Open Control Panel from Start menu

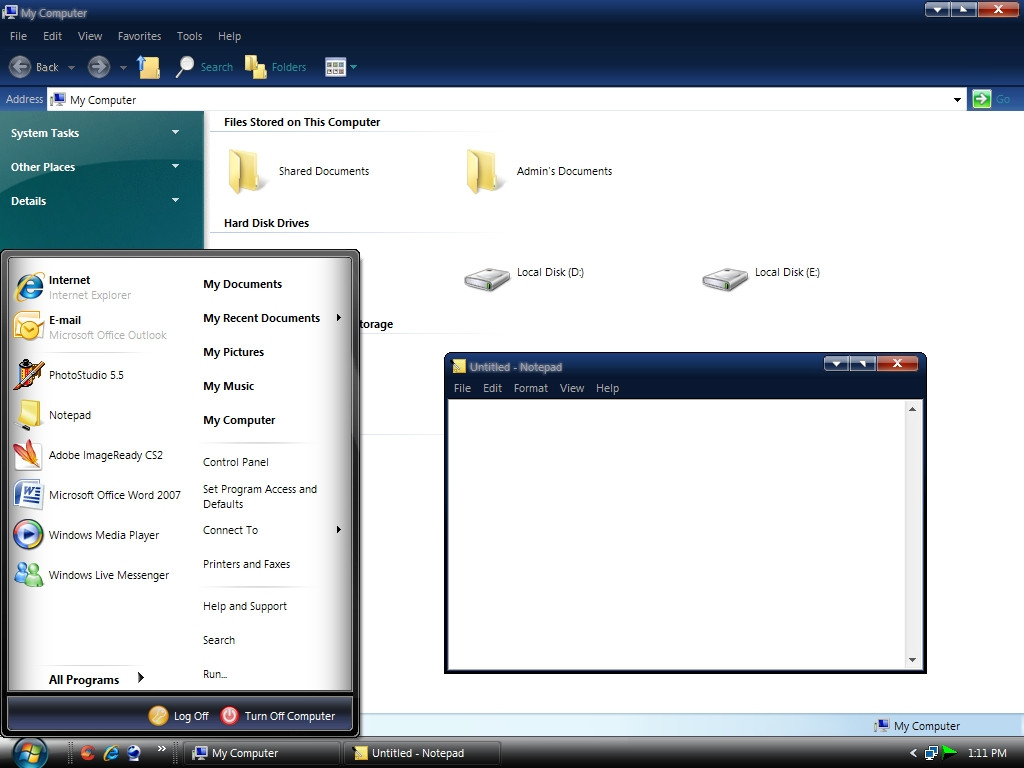236,462
